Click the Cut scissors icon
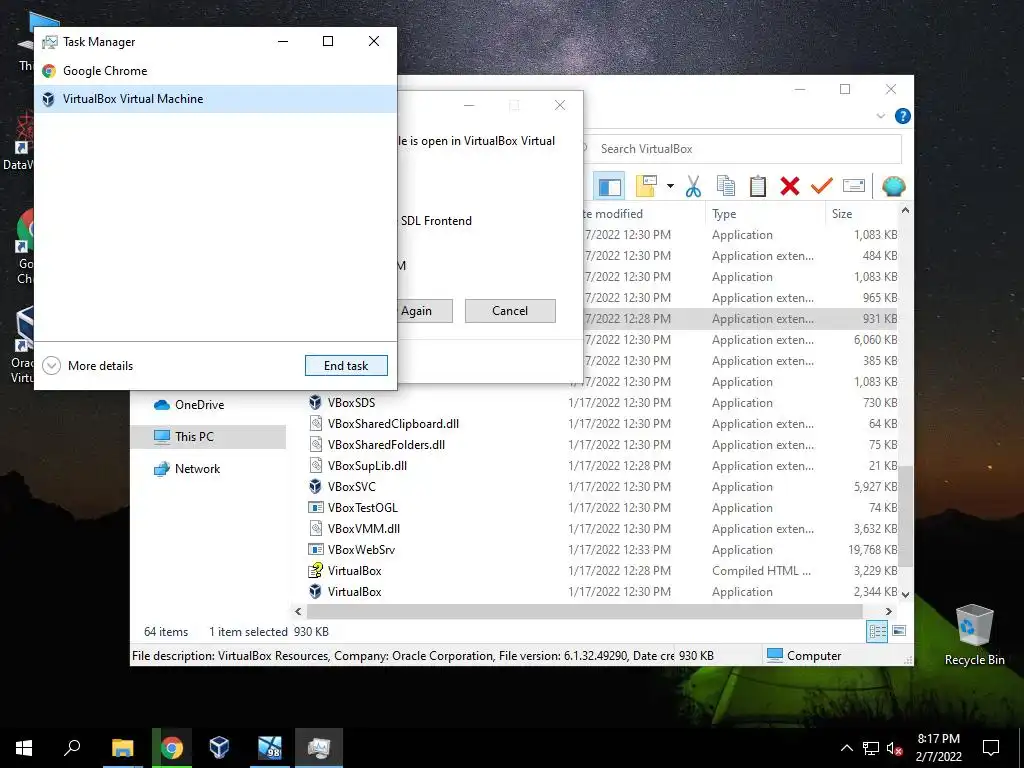The height and width of the screenshot is (768, 1024). tap(693, 187)
